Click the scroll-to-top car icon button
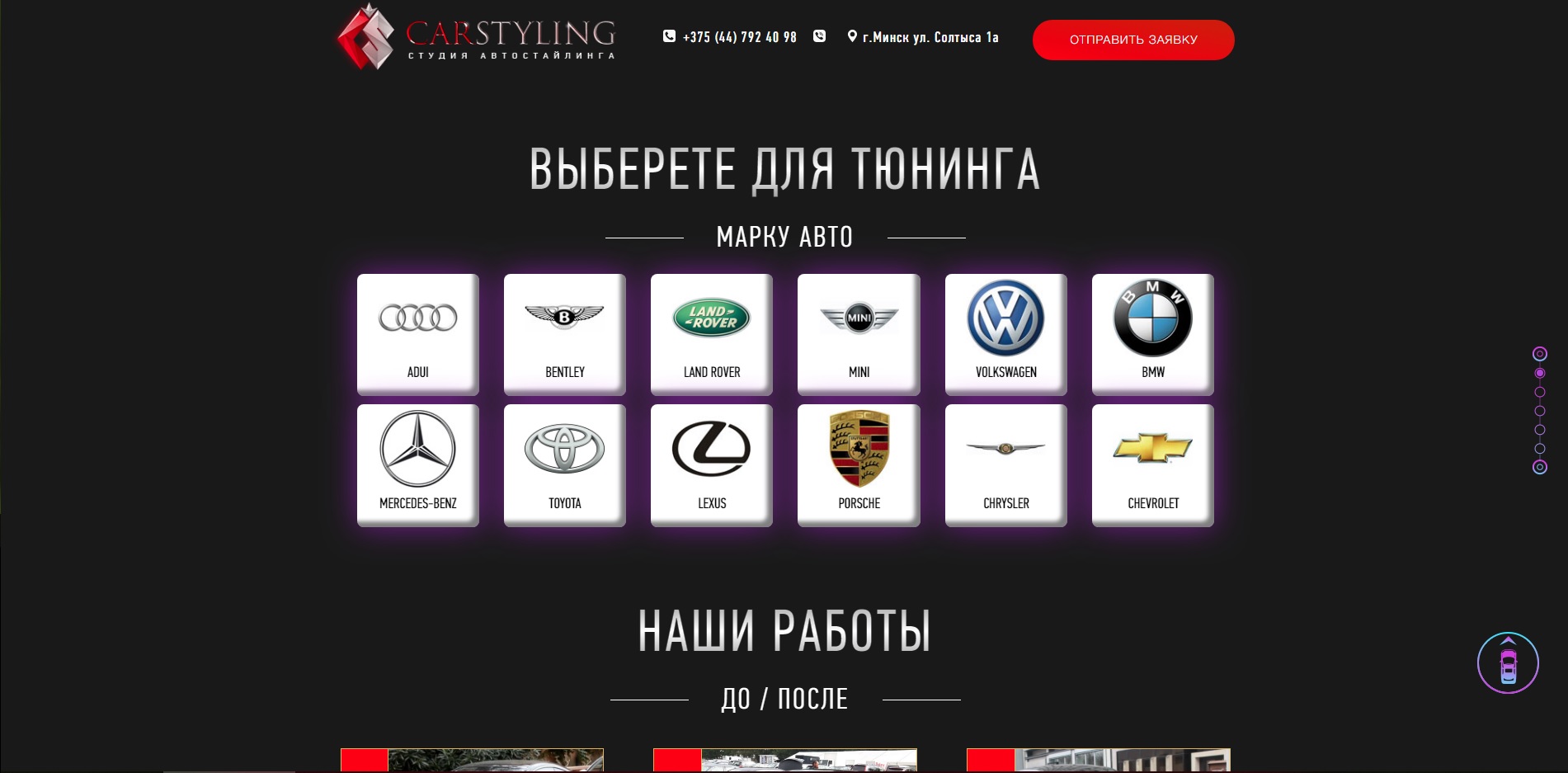 coord(1508,662)
